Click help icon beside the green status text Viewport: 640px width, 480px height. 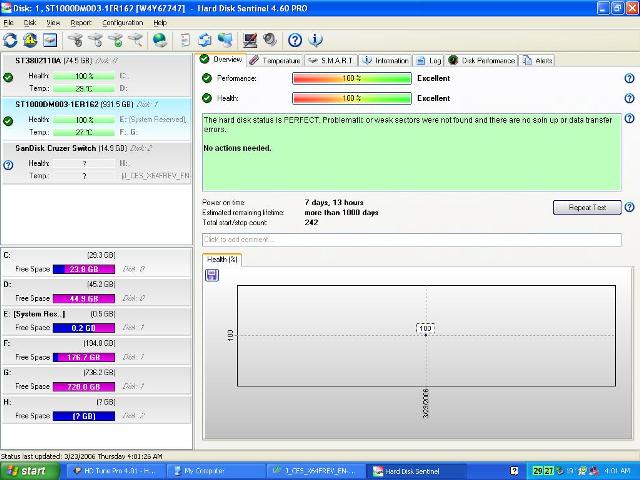point(629,118)
